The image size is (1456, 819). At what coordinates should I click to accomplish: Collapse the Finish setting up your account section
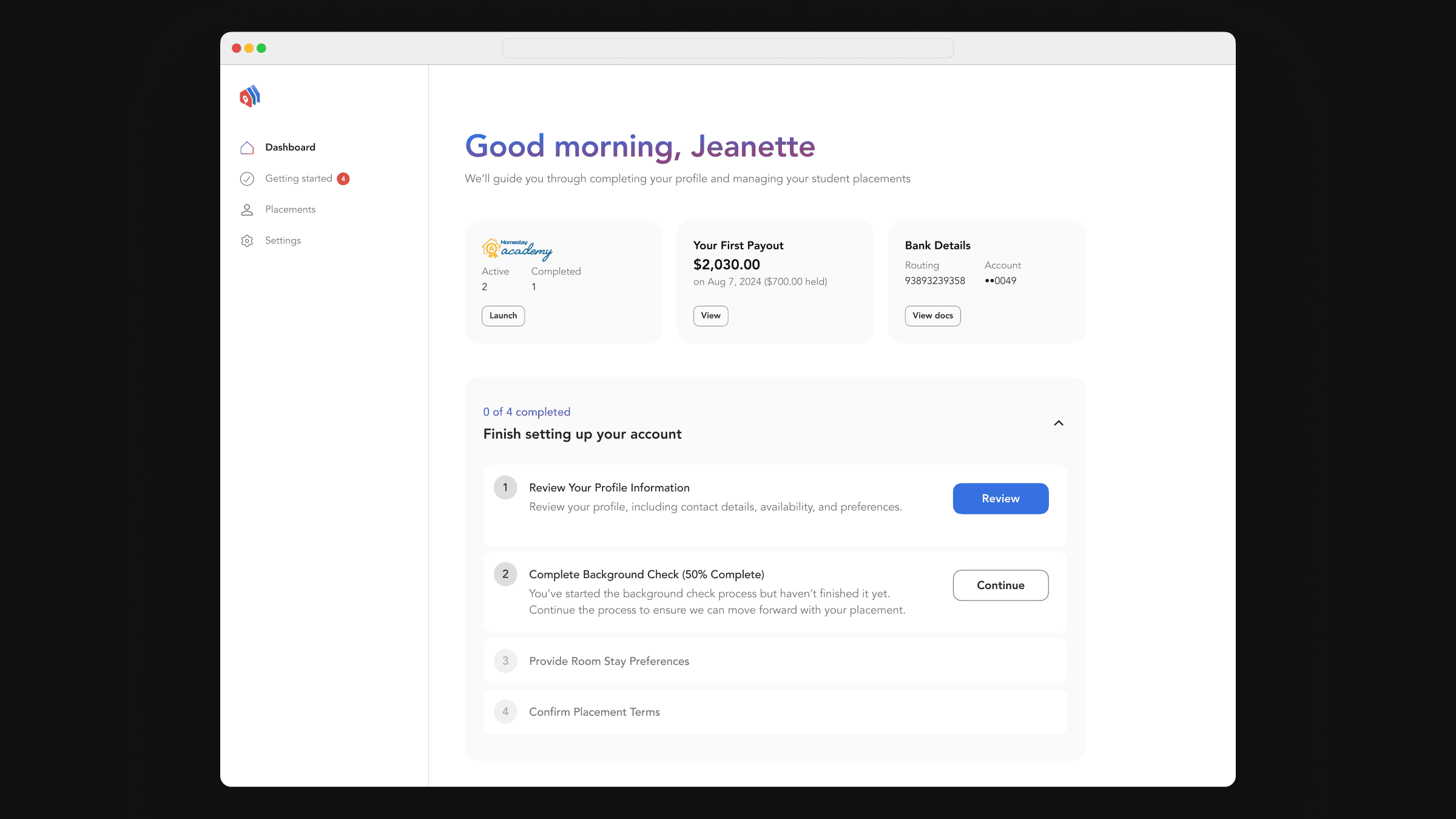pyautogui.click(x=1059, y=423)
